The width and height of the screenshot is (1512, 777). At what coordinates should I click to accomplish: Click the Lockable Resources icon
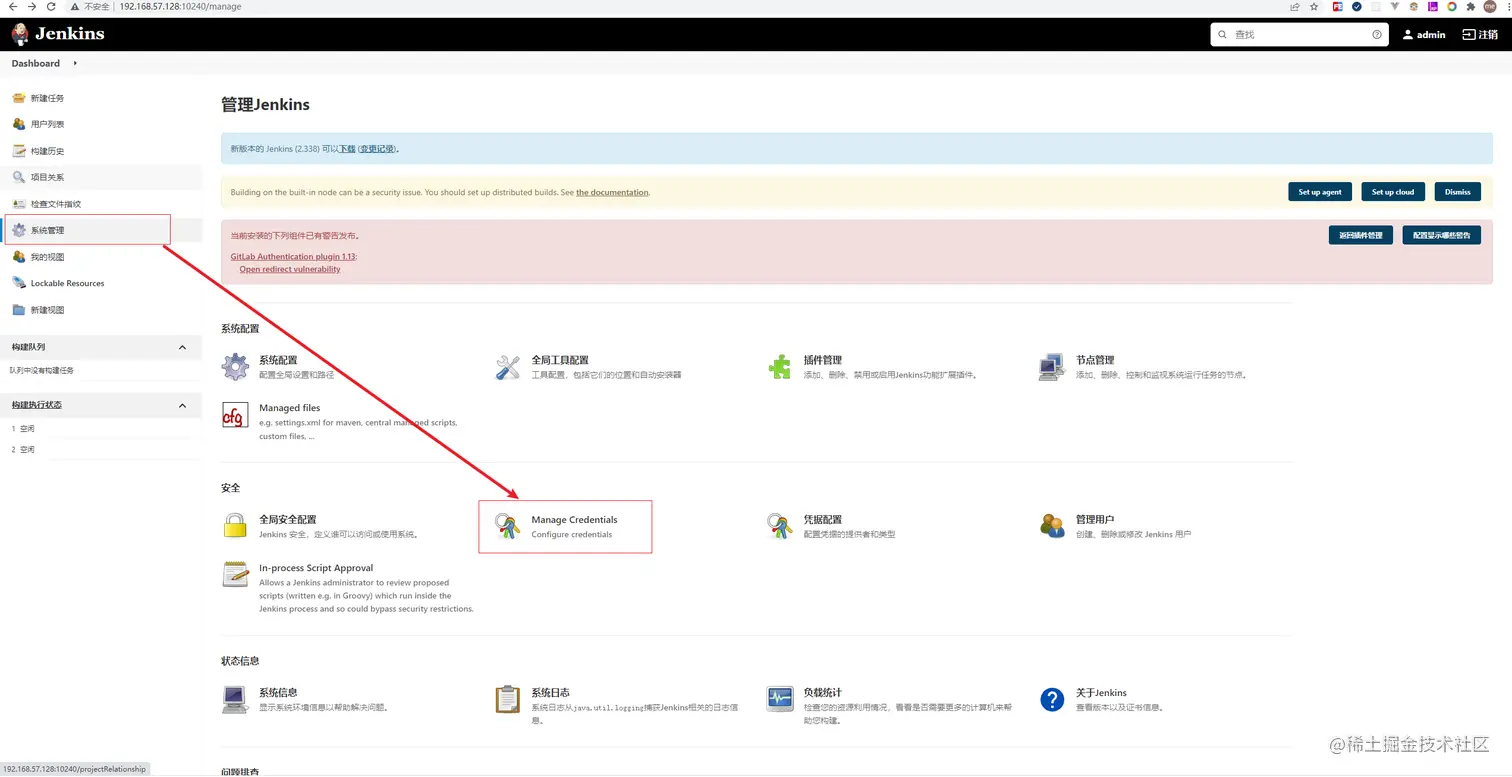click(x=18, y=283)
